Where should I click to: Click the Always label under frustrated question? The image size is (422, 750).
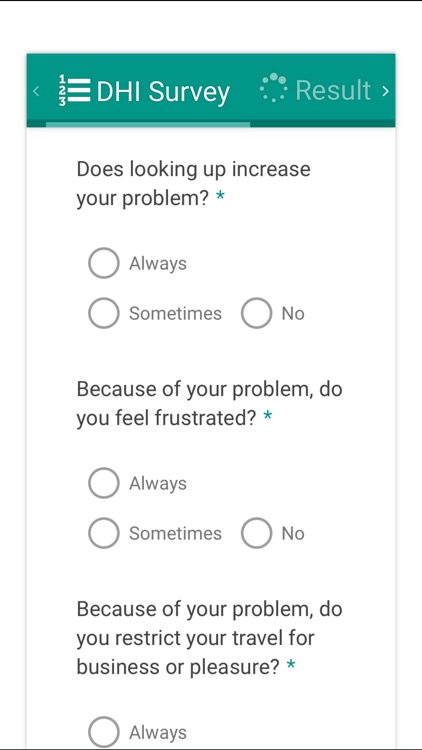click(x=158, y=484)
